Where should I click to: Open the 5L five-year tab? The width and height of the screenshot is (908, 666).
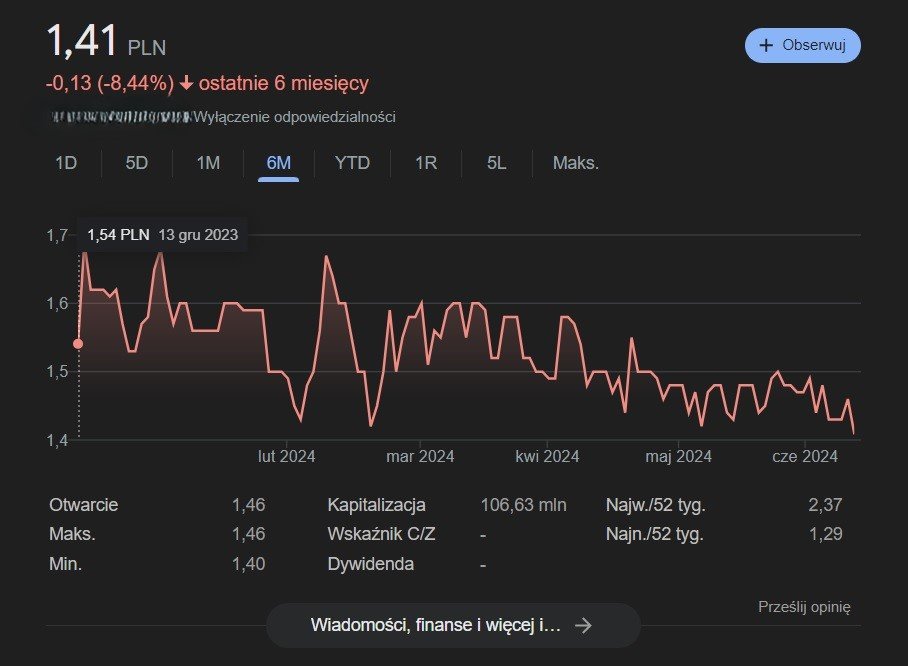pyautogui.click(x=497, y=163)
